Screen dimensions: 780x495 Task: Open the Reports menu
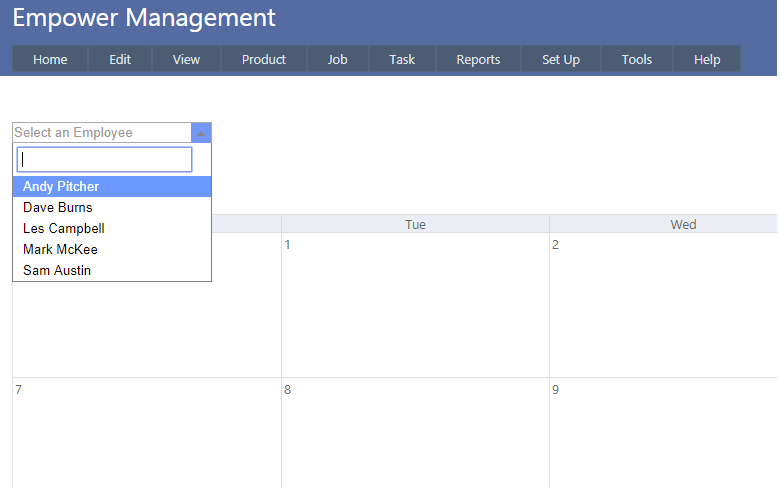click(x=478, y=60)
